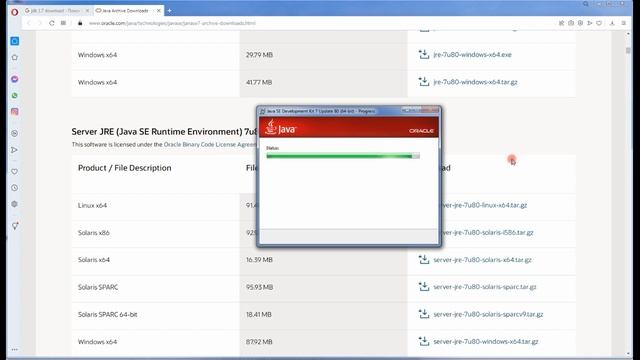Image resolution: width=640 pixels, height=360 pixels.
Task: Open the sidebar Speed Dial house icon
Action: (15, 58)
